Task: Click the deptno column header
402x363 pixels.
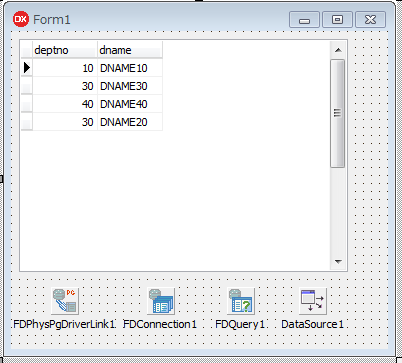Action: point(65,50)
